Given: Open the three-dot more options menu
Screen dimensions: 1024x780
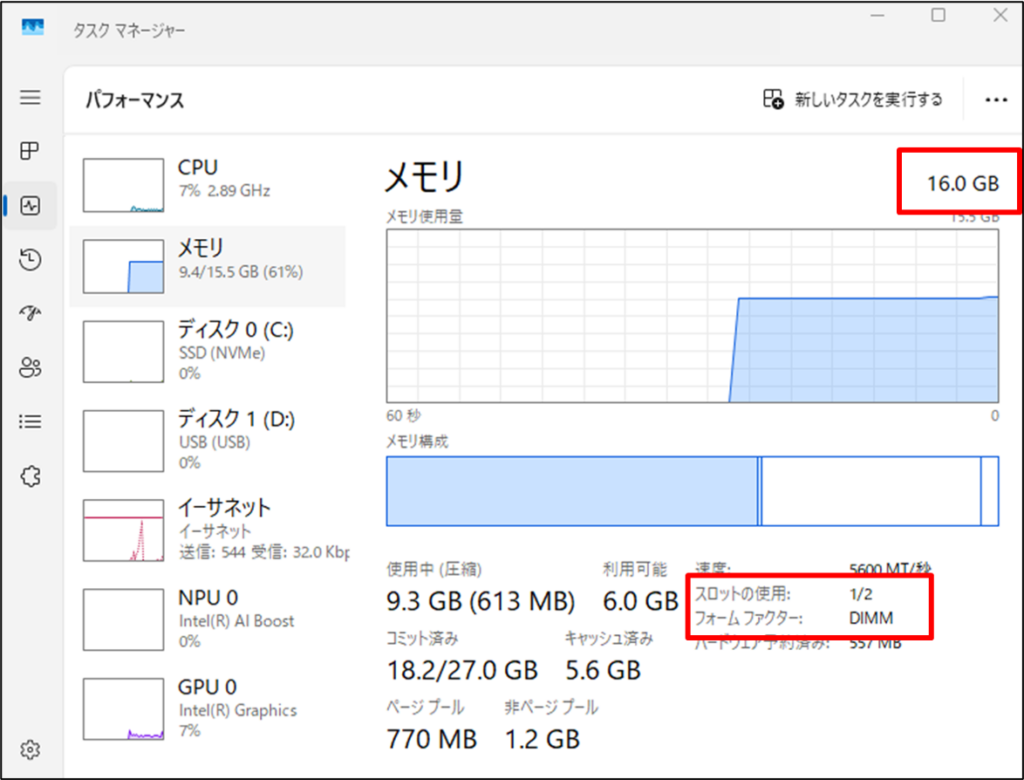Looking at the screenshot, I should coord(995,100).
